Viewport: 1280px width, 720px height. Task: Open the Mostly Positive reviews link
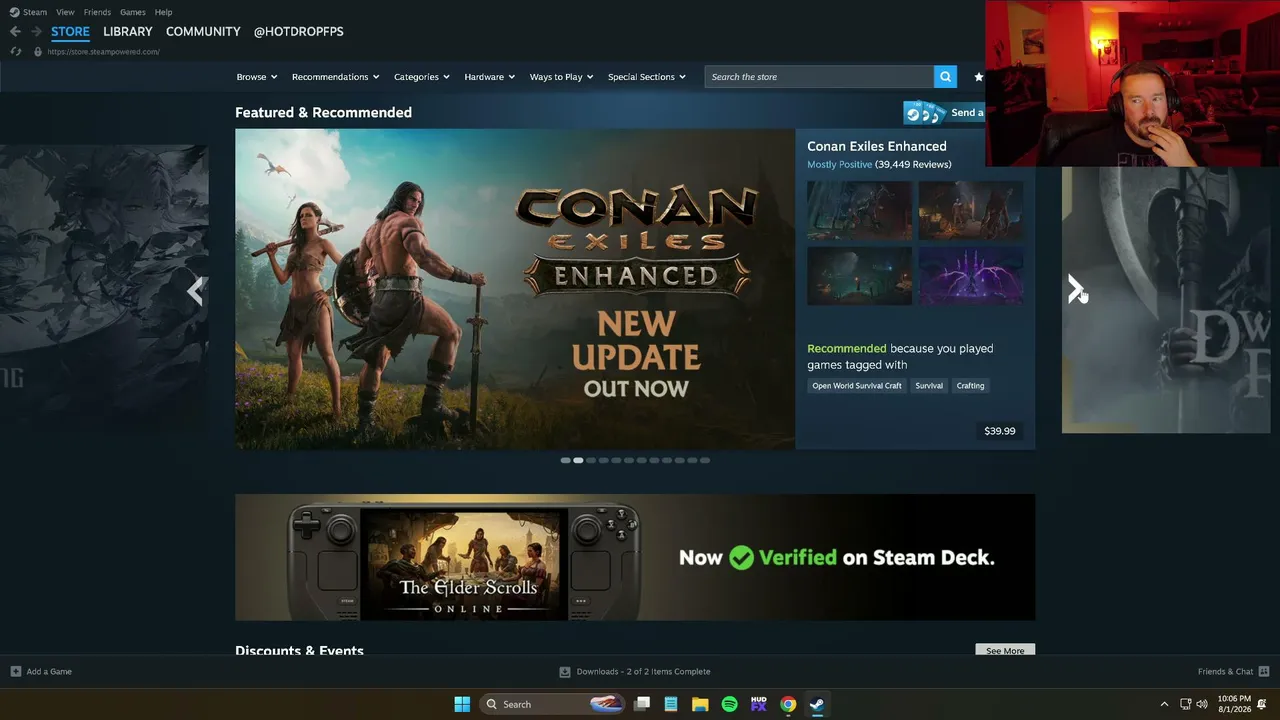(x=840, y=165)
